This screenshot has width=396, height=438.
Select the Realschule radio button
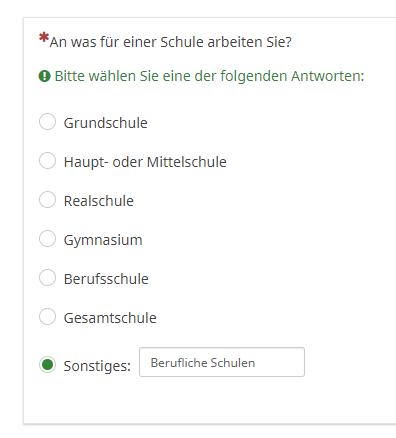(x=47, y=199)
